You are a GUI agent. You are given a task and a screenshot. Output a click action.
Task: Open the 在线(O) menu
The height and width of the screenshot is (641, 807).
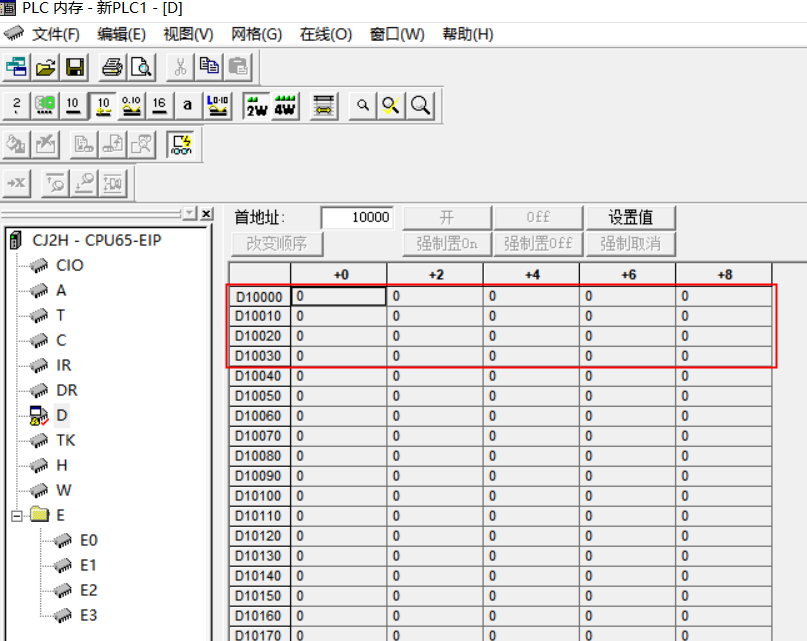coord(326,34)
